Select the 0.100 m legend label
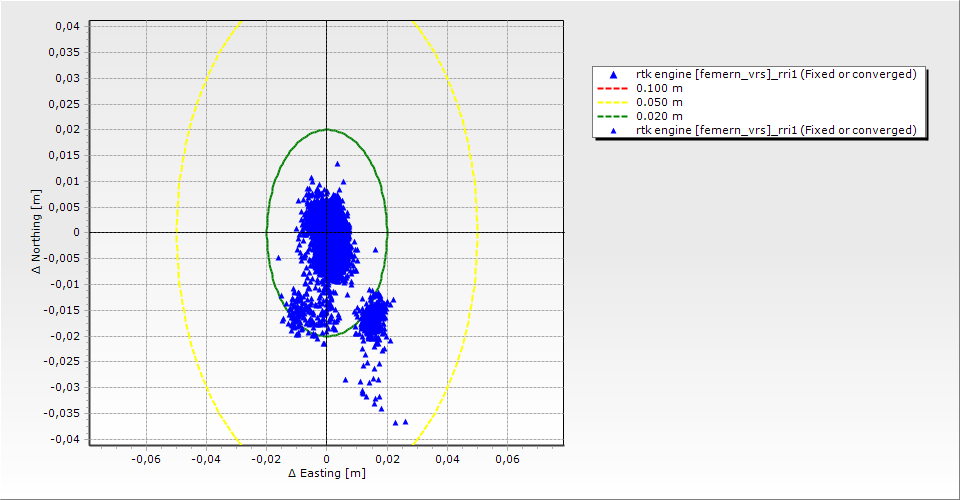This screenshot has width=960, height=500. pos(660,88)
